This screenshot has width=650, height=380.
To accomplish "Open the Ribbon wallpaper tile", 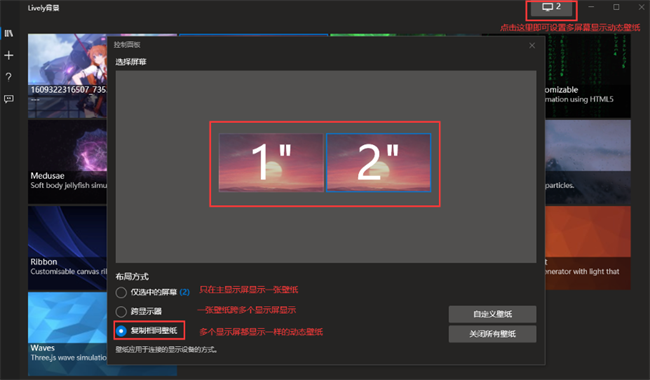I will coord(68,248).
